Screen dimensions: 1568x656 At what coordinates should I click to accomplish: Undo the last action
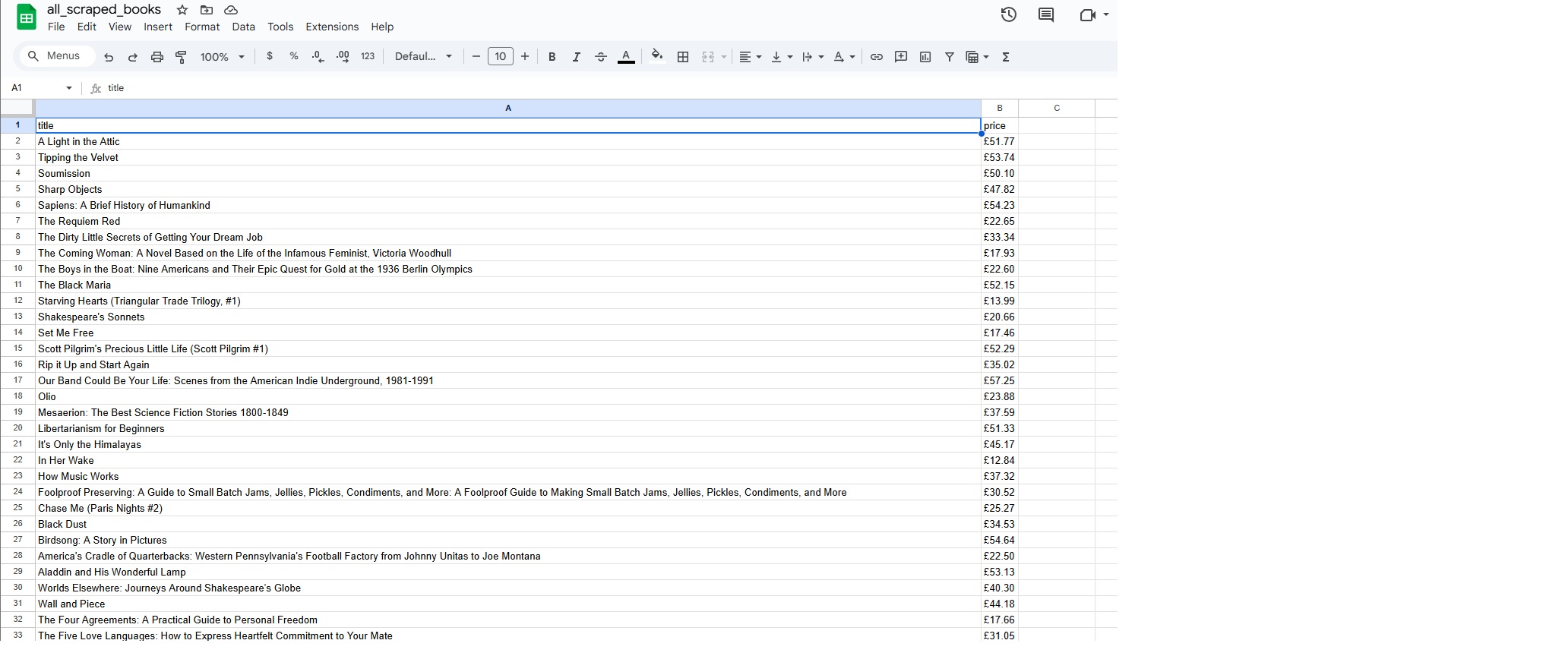[x=109, y=57]
